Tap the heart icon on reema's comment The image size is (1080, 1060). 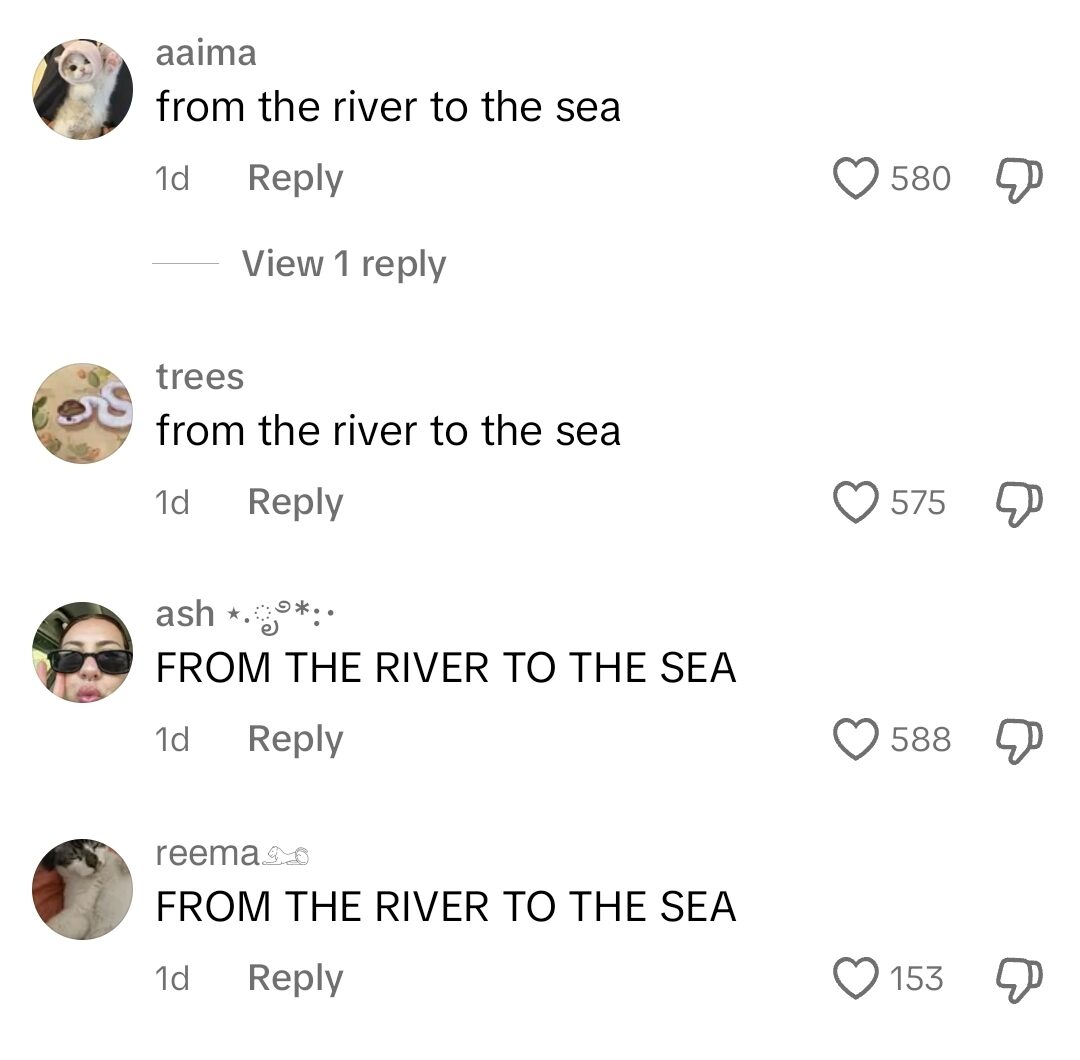pyautogui.click(x=855, y=978)
